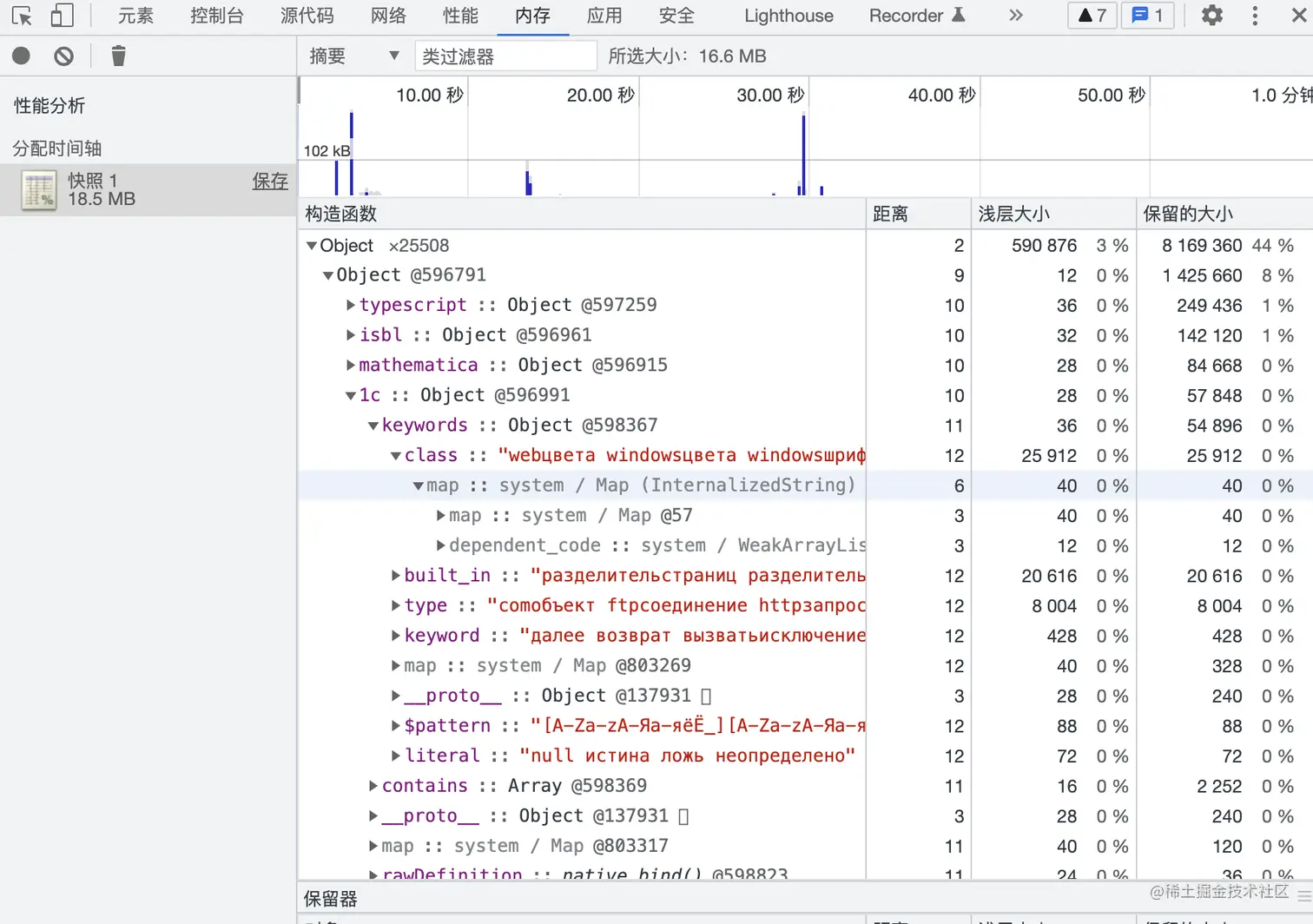Switch to the 控制台 tab
The image size is (1313, 924).
tap(217, 16)
